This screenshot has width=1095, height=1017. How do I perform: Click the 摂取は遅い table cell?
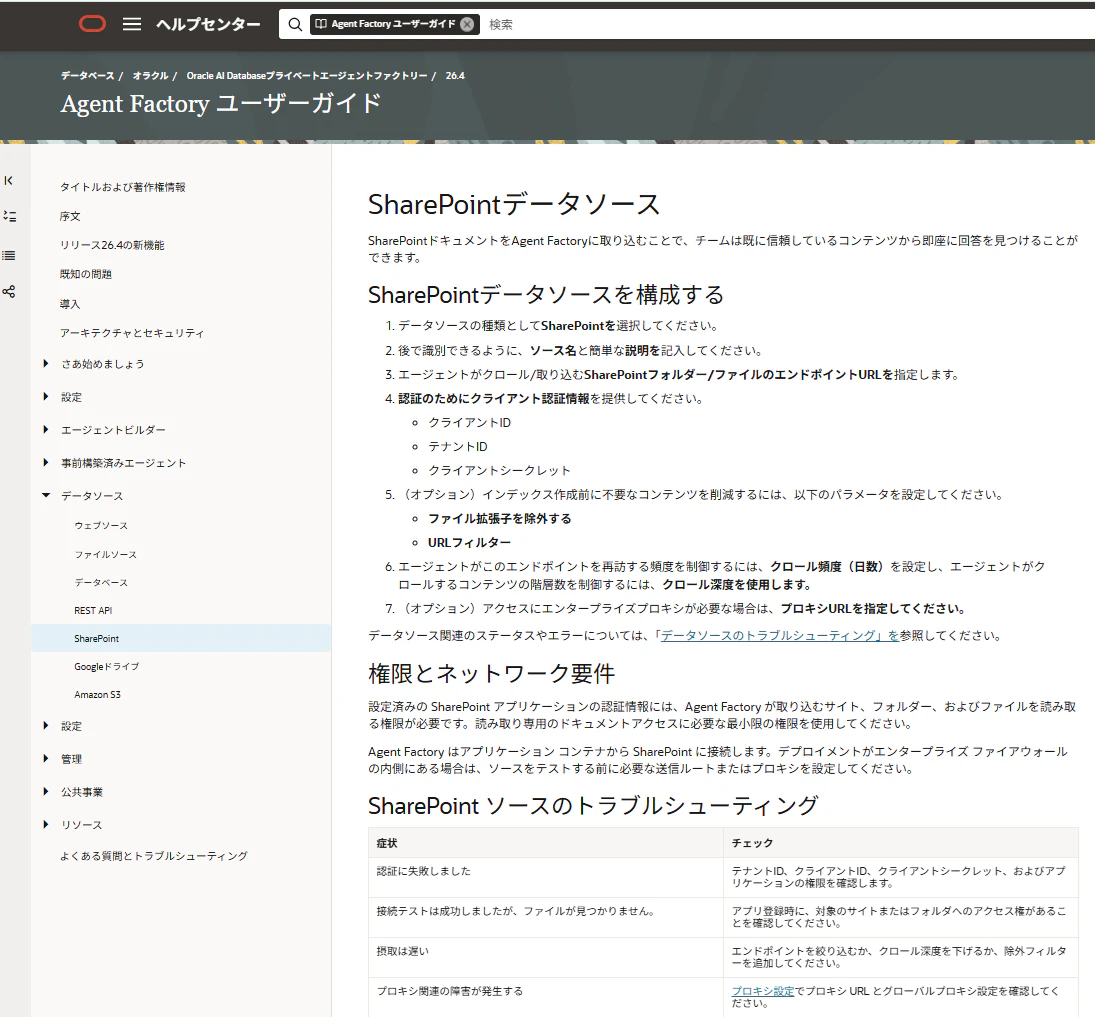pos(545,957)
